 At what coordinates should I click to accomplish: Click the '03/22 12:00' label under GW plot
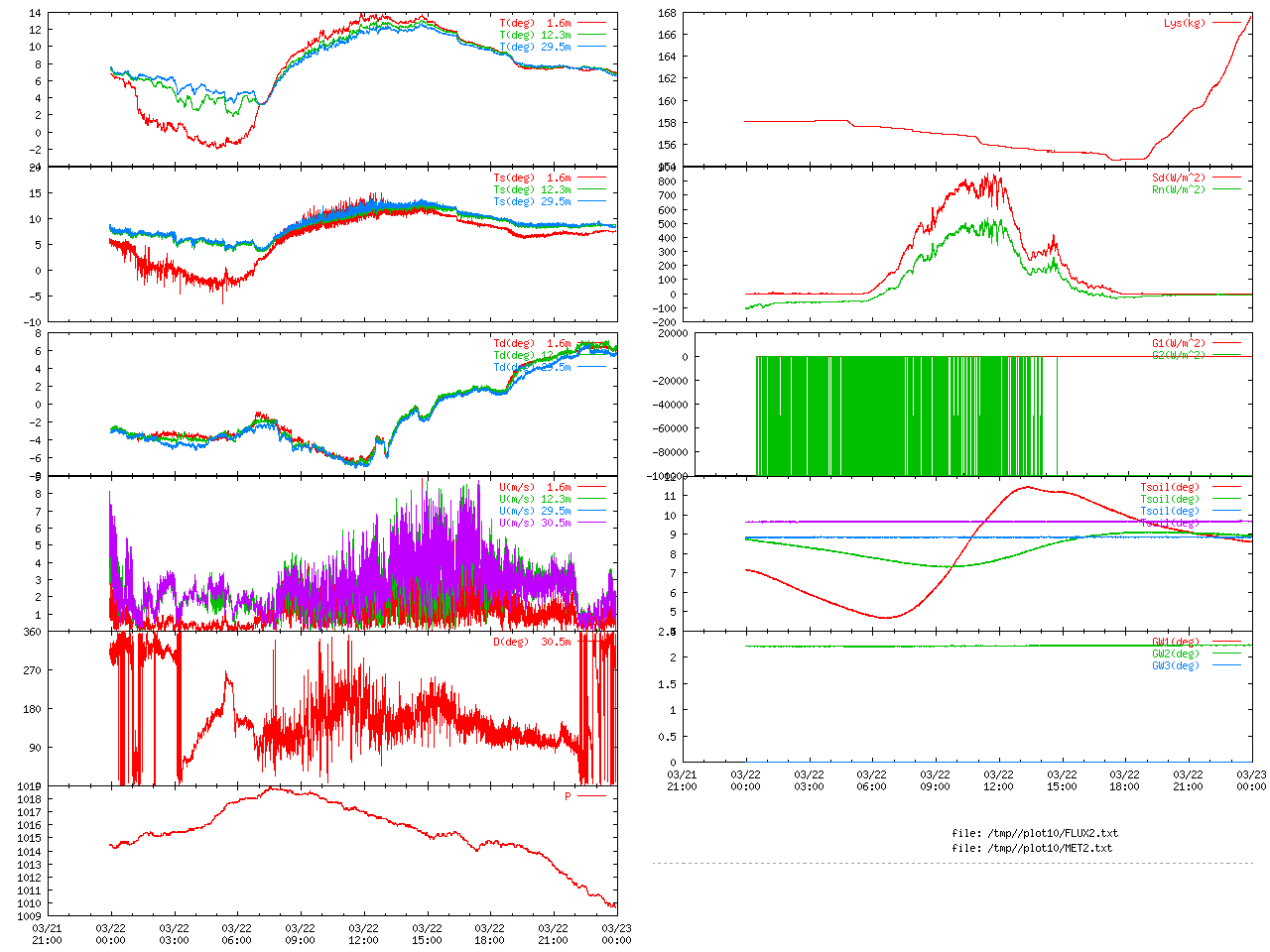tap(998, 780)
